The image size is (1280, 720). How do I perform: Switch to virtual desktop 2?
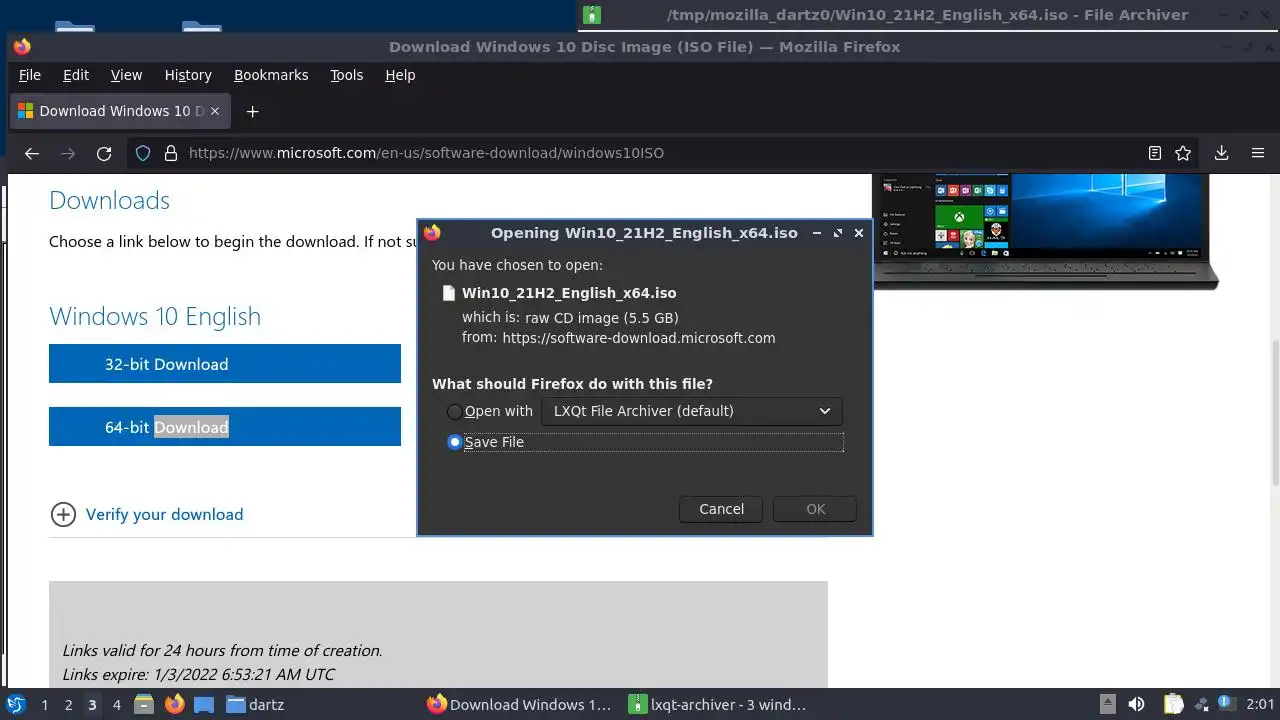(x=68, y=704)
